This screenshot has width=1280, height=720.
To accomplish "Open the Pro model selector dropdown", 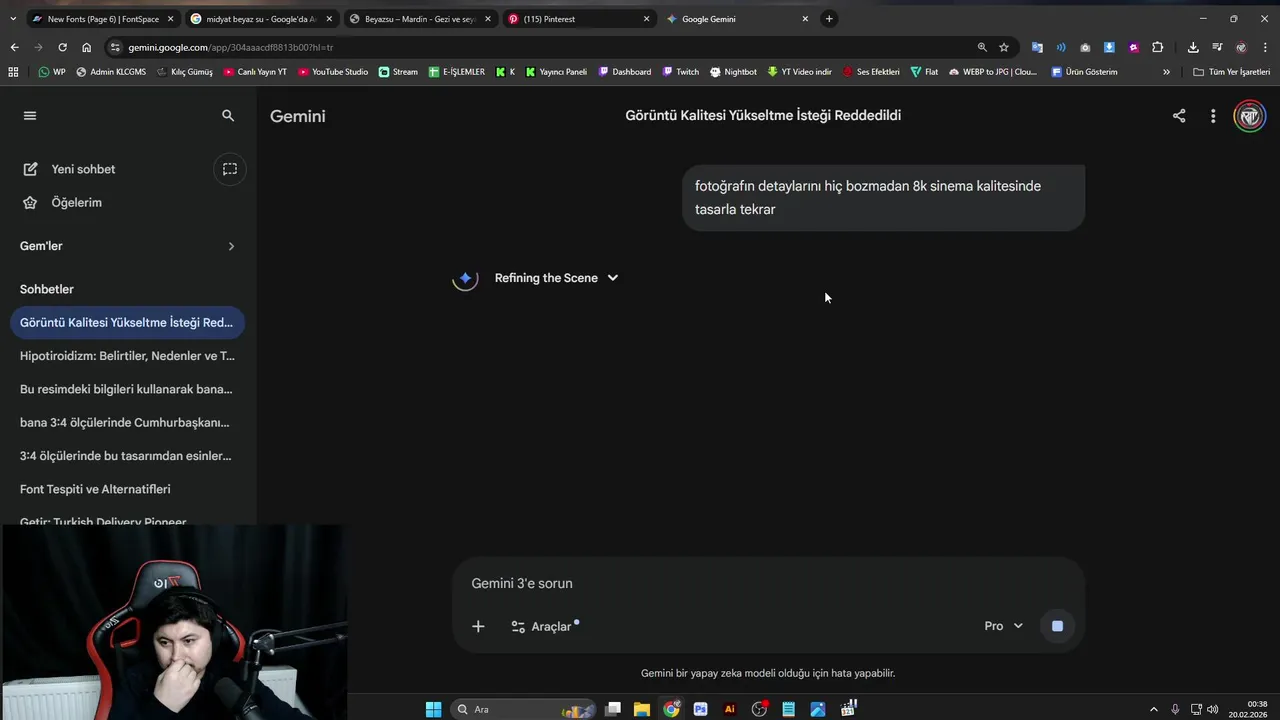I will coord(1003,626).
